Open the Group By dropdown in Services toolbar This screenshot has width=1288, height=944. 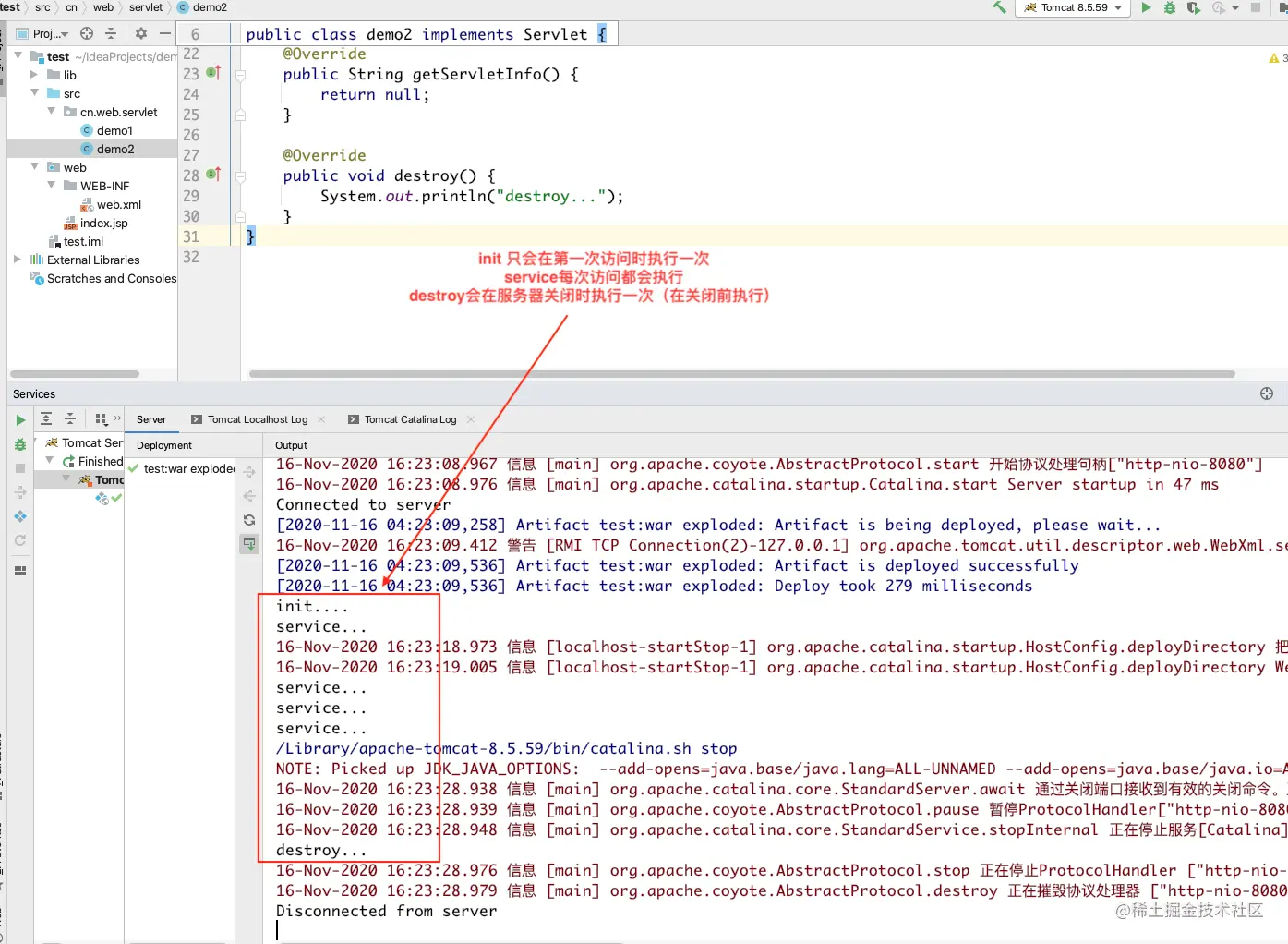101,418
